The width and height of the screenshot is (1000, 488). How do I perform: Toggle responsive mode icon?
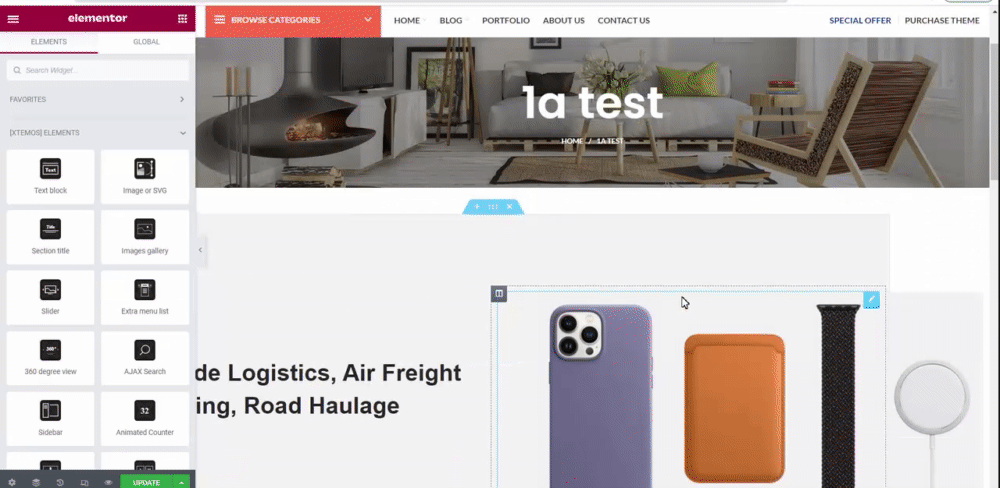point(84,483)
